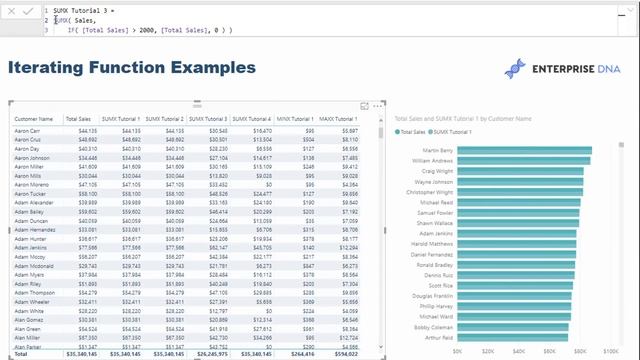Sort by SUMX Tutorial 1 column header

(121, 119)
